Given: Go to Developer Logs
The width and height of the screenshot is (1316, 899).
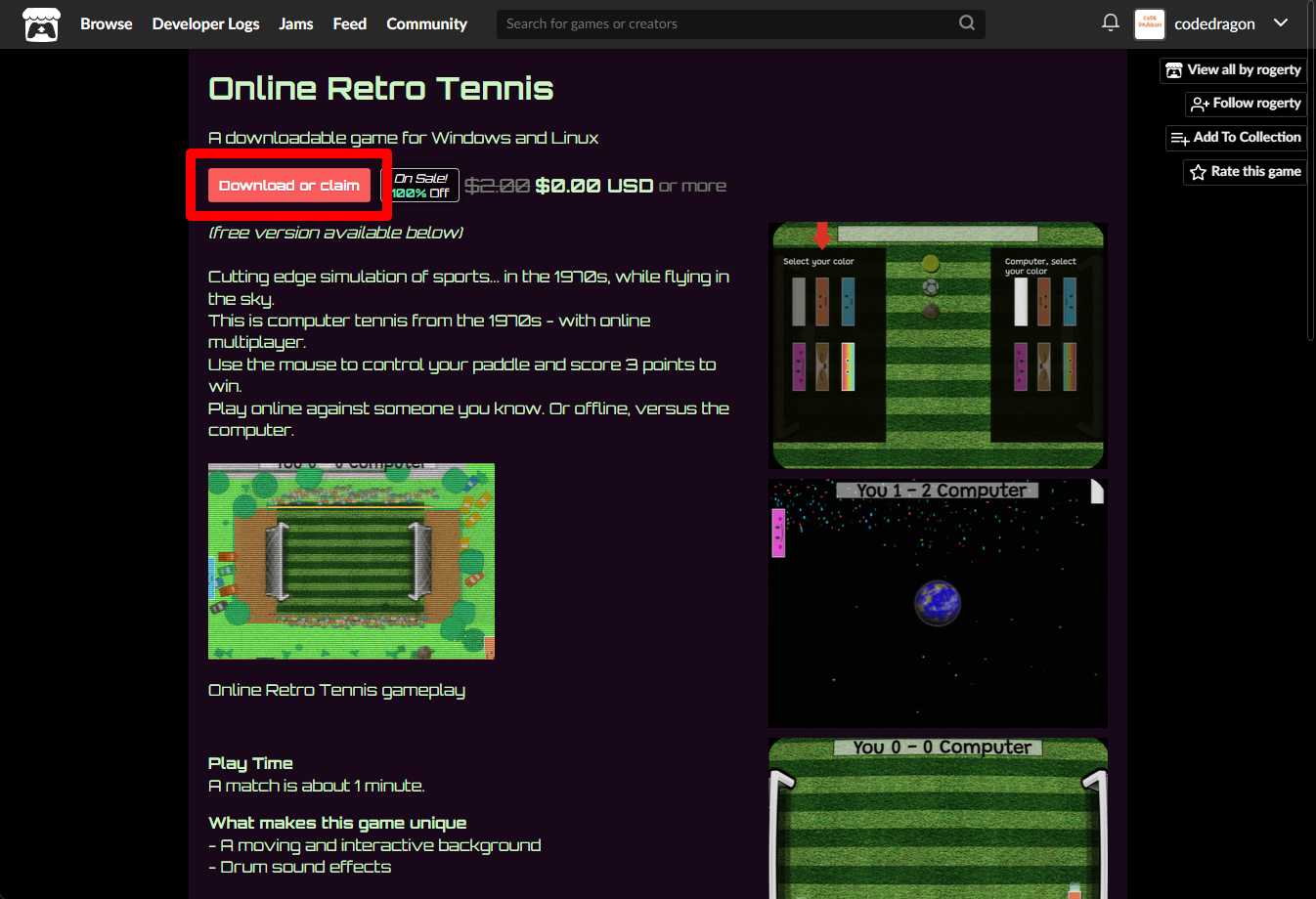Looking at the screenshot, I should click(205, 23).
